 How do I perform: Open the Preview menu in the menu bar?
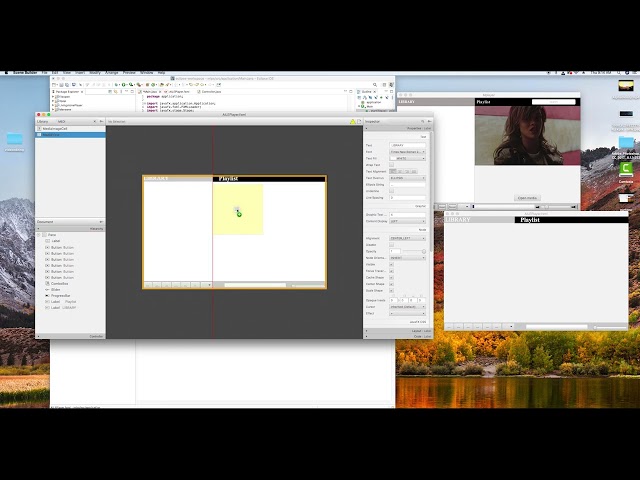click(x=129, y=73)
